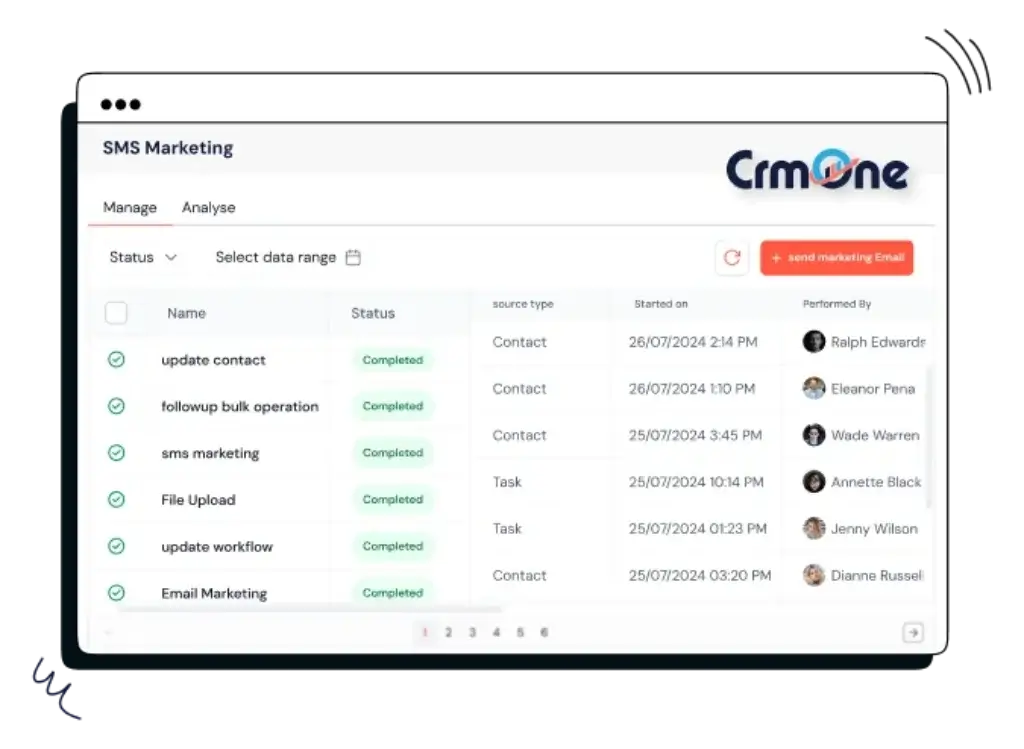Click the date 25/07/2024 3:45 PM

click(695, 436)
